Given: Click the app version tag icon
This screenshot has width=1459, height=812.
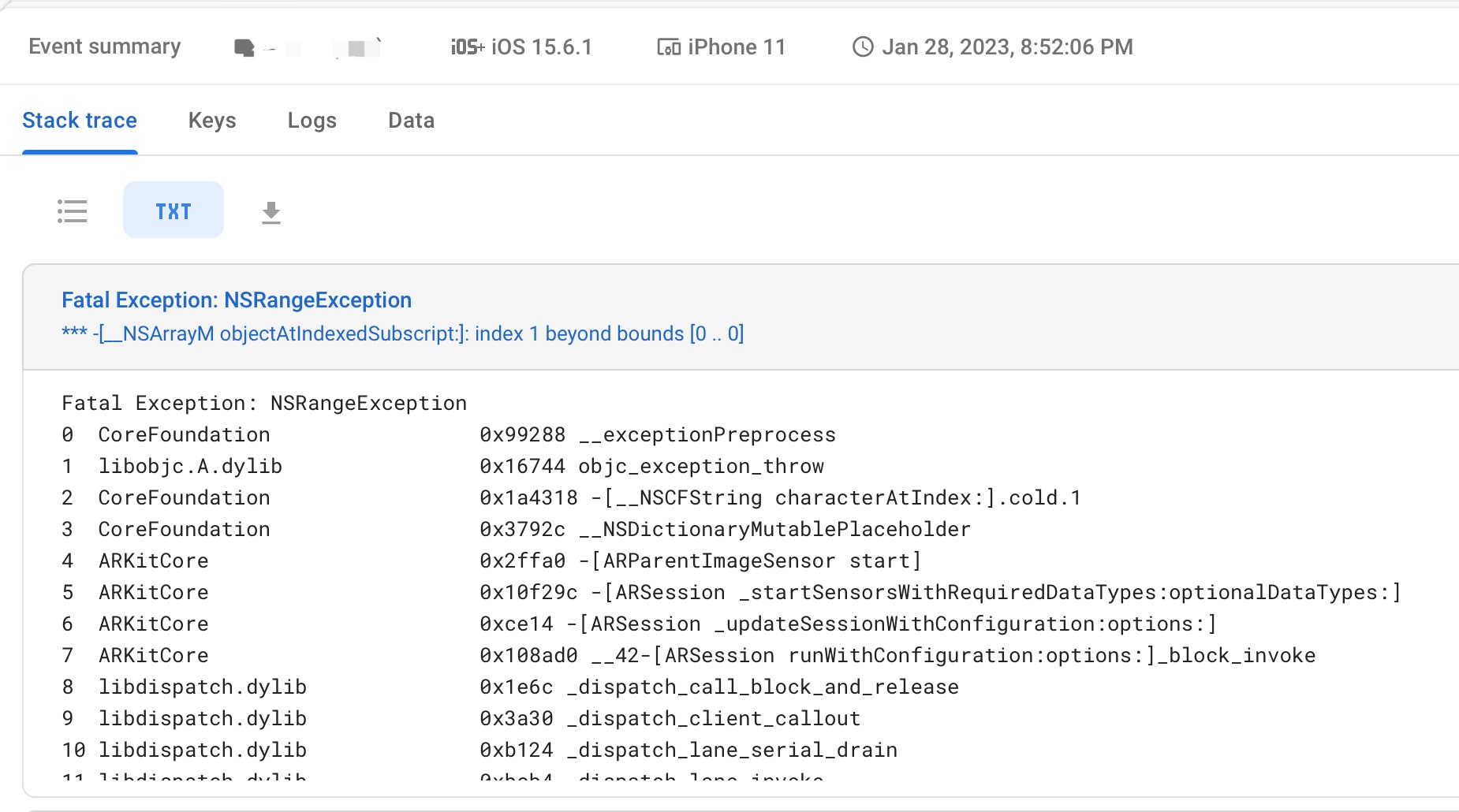Looking at the screenshot, I should pyautogui.click(x=244, y=48).
